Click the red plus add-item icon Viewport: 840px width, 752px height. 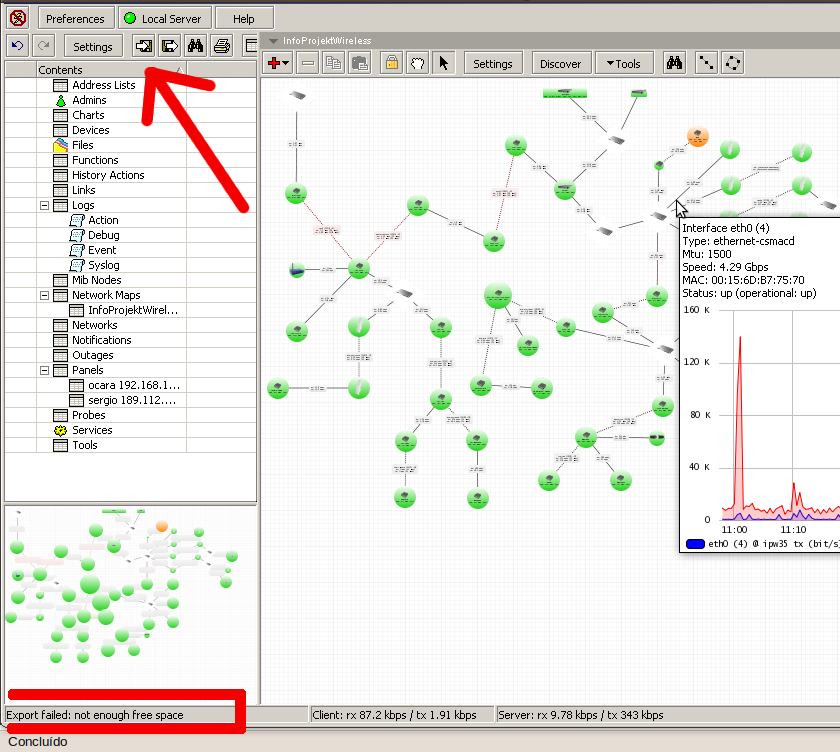pyautogui.click(x=278, y=63)
